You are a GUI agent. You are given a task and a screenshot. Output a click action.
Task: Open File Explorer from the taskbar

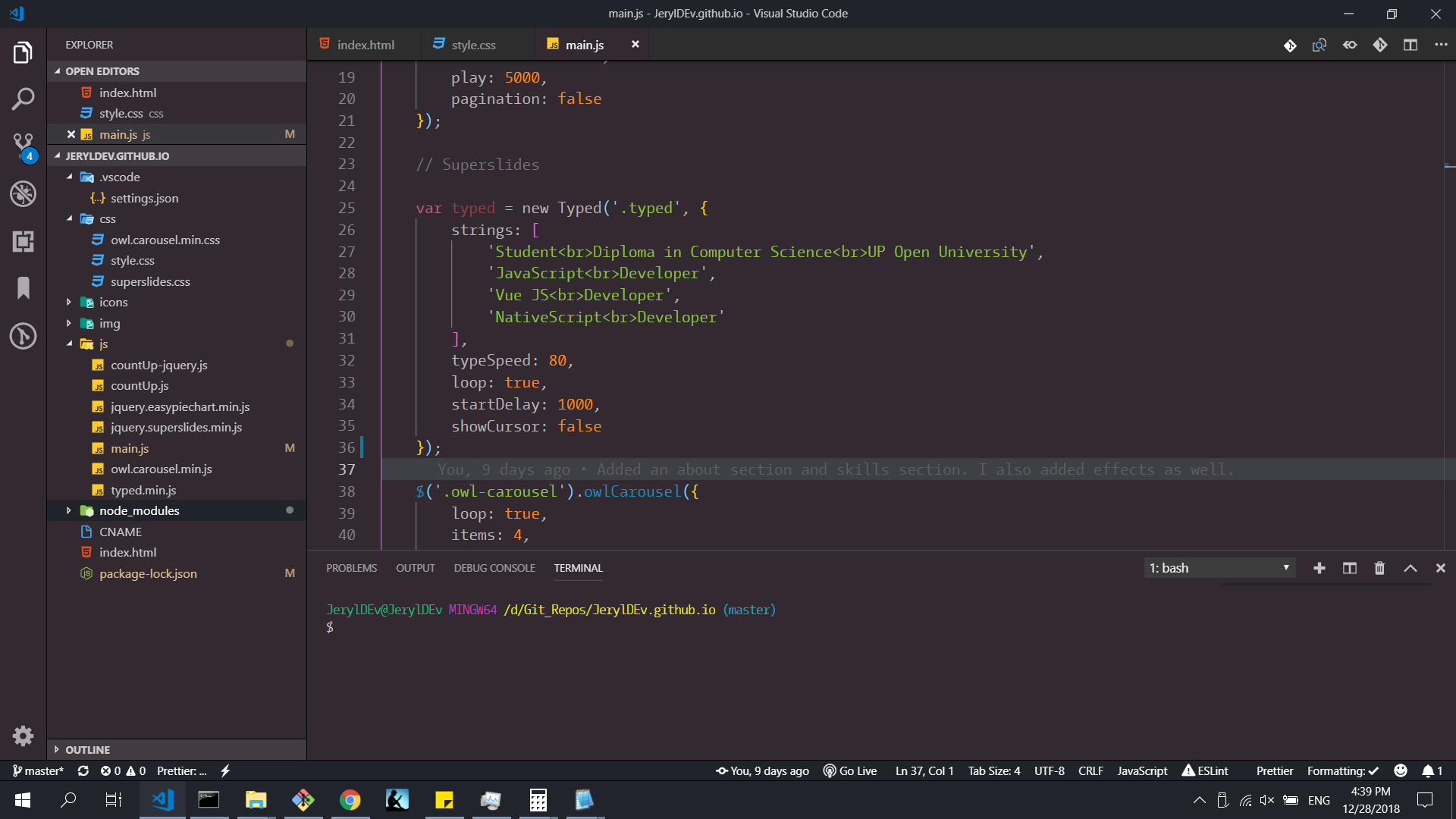tap(256, 799)
